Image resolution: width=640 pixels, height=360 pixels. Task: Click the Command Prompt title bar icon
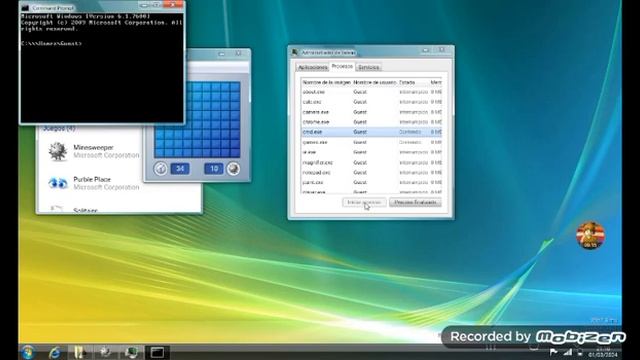point(26,7)
